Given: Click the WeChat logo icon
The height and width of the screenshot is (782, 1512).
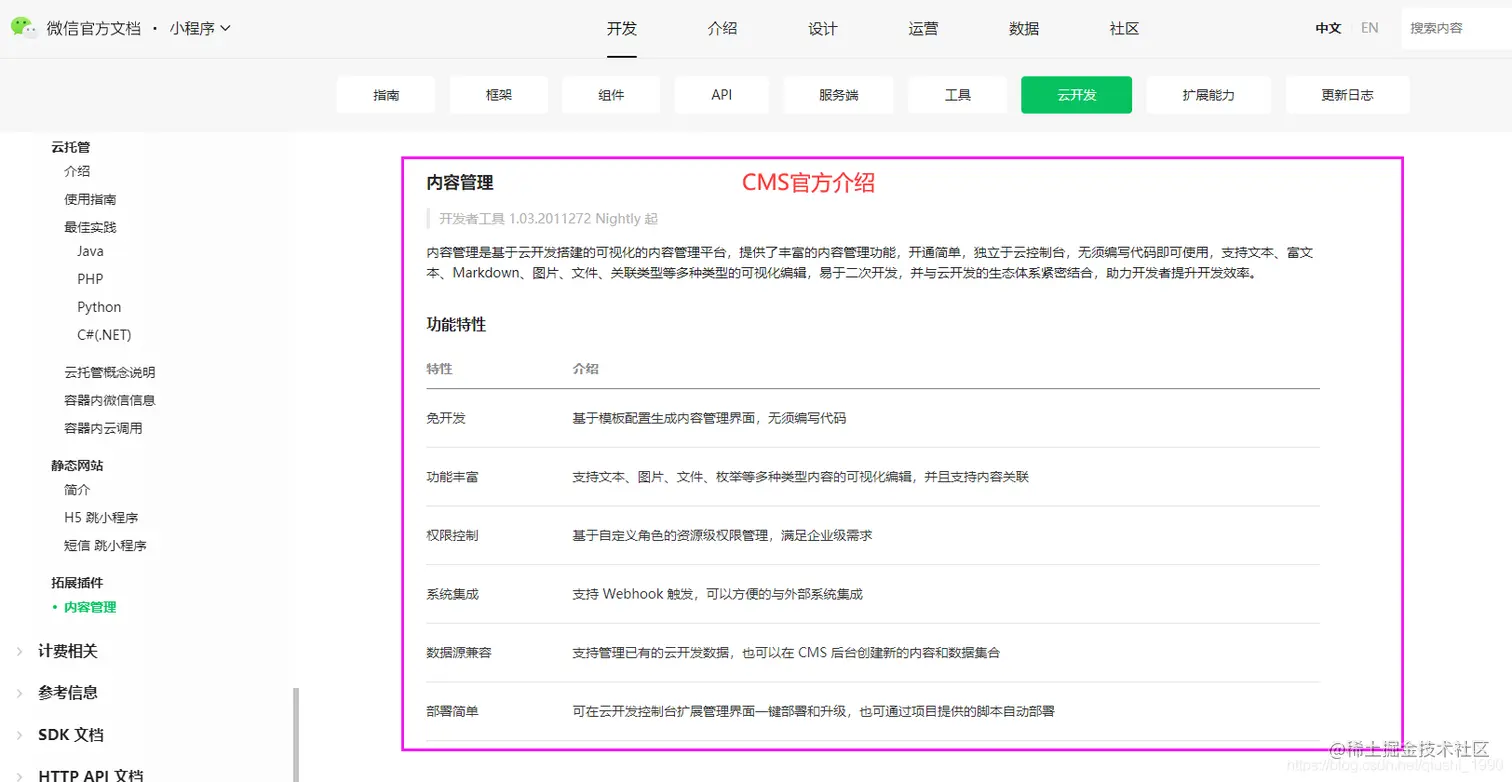Looking at the screenshot, I should [25, 28].
